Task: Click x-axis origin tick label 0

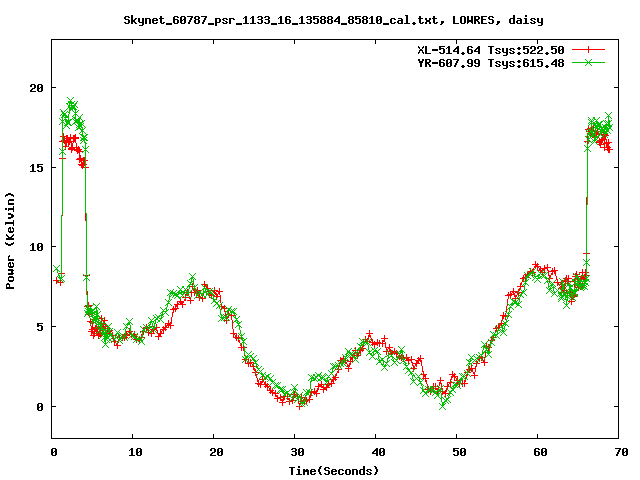Action: 54,452
